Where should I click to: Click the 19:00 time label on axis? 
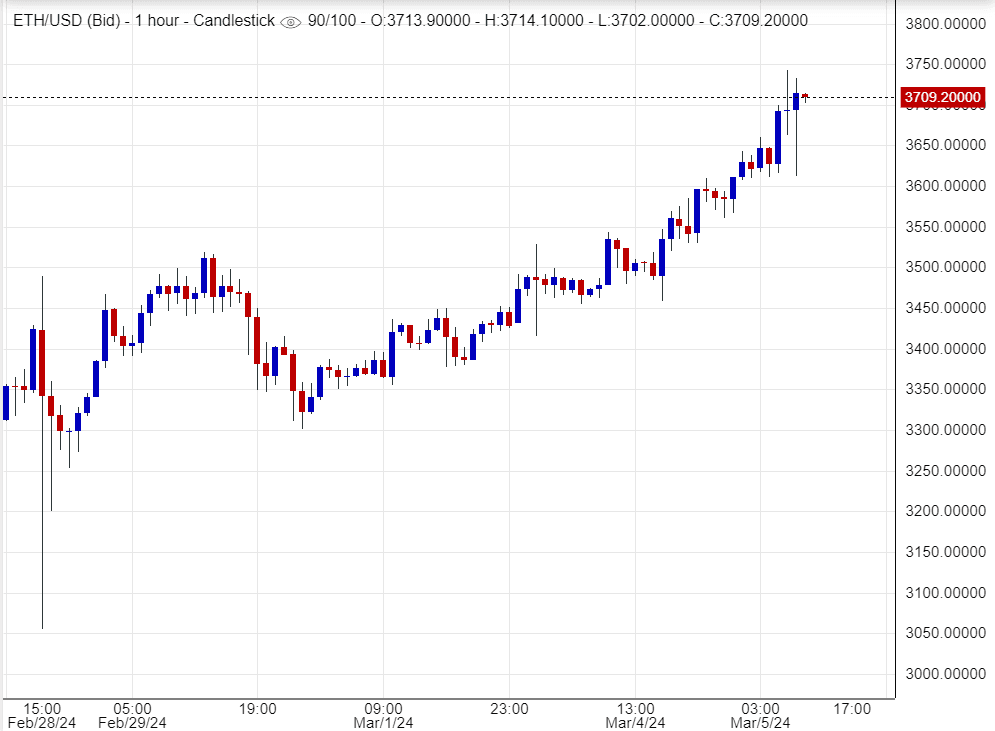click(258, 709)
